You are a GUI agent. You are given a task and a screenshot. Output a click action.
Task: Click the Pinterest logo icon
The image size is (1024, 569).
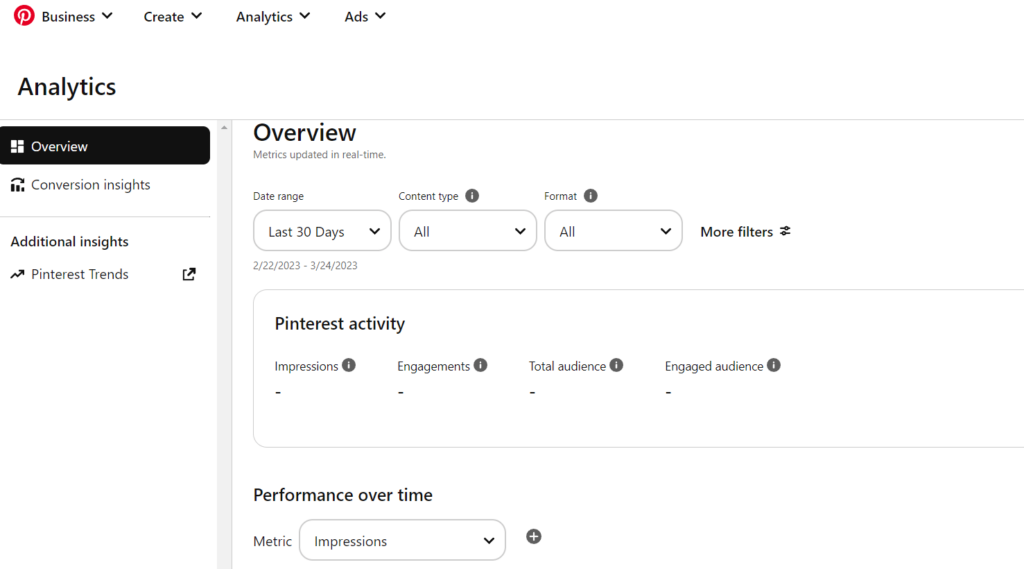pyautogui.click(x=23, y=16)
